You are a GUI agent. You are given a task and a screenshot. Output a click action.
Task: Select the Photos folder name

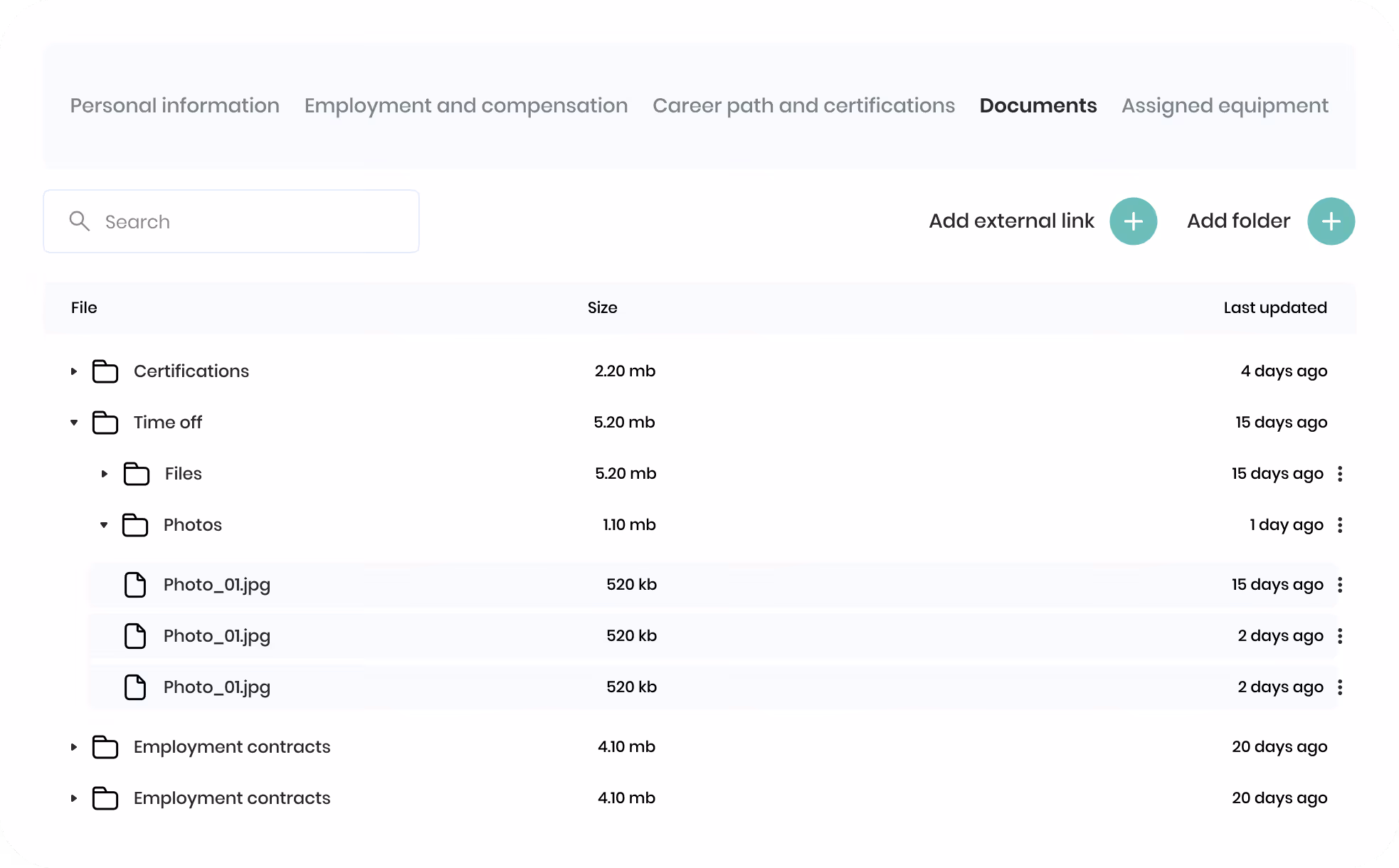193,525
